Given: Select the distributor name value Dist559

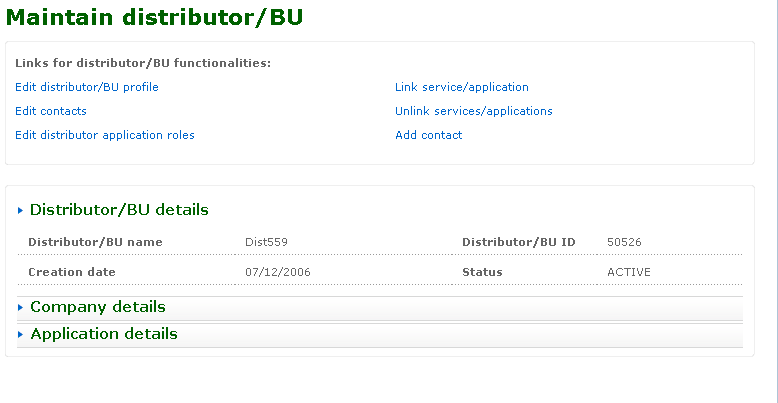Looking at the screenshot, I should (266, 242).
